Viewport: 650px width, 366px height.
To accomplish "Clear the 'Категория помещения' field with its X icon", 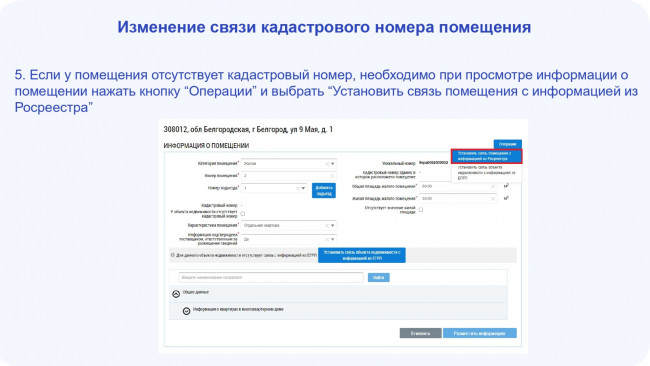I will 327,164.
